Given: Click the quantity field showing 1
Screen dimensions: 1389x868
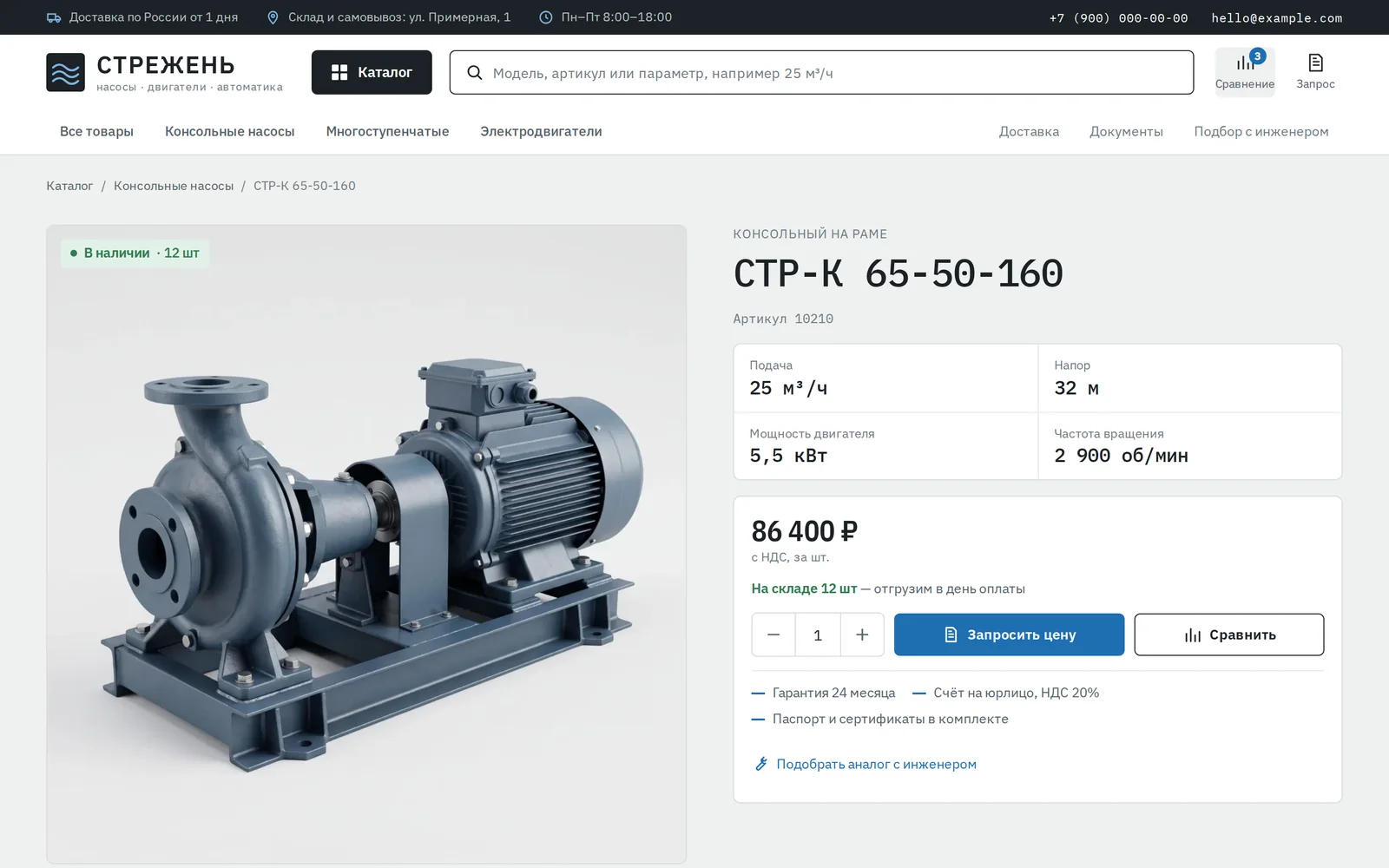Looking at the screenshot, I should tap(818, 635).
